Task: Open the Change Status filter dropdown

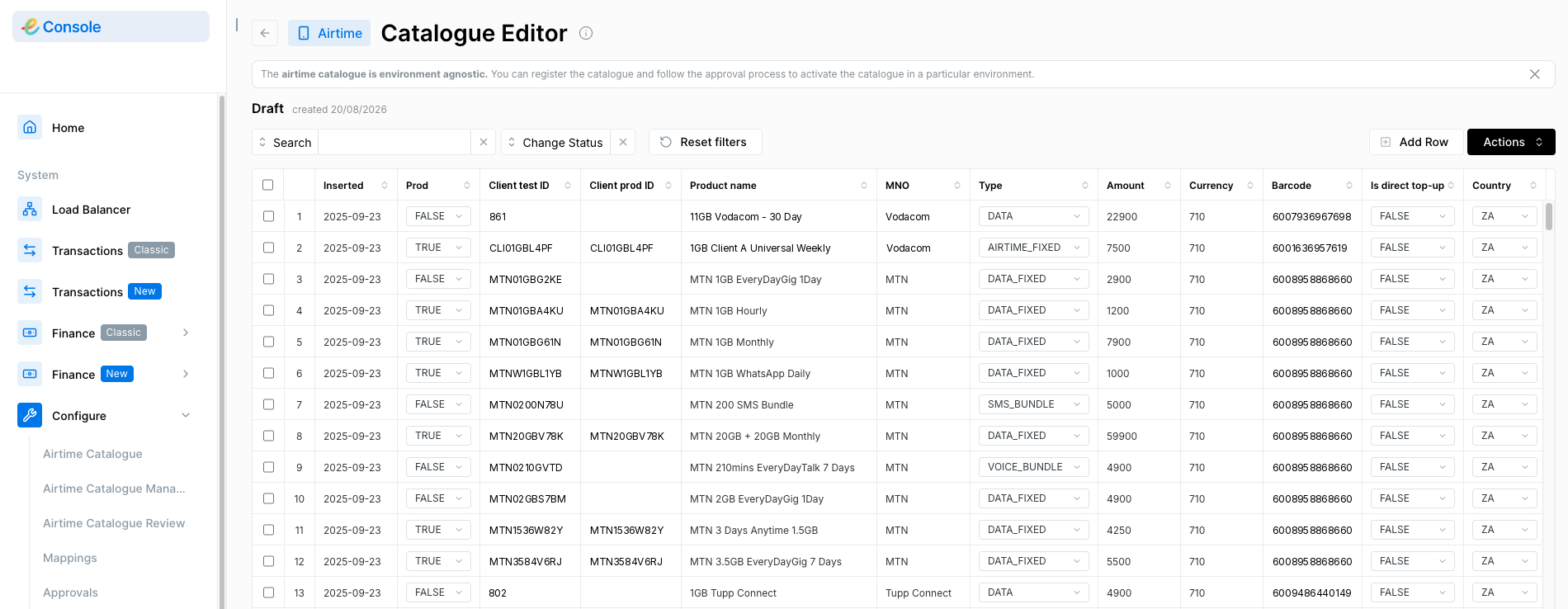Action: pos(555,142)
